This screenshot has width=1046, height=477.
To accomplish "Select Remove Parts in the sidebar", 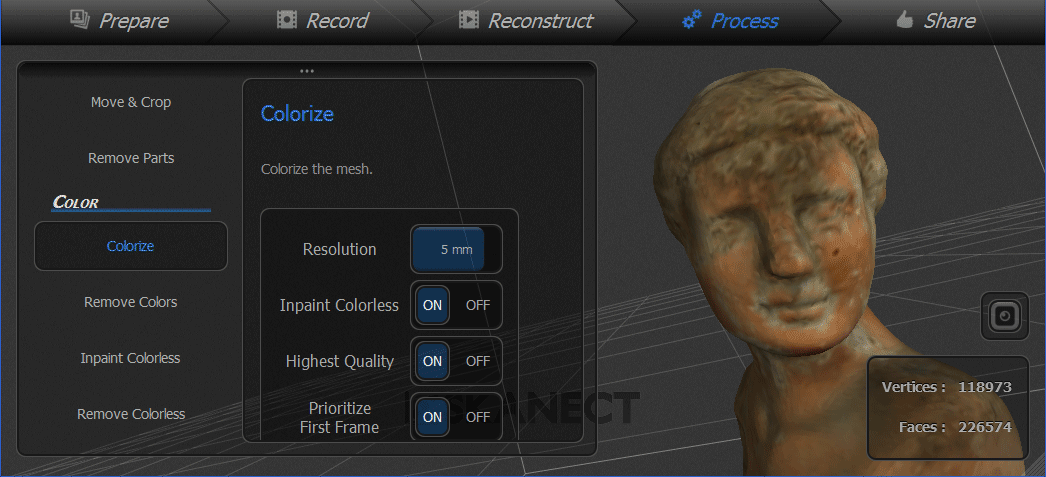I will click(x=131, y=158).
